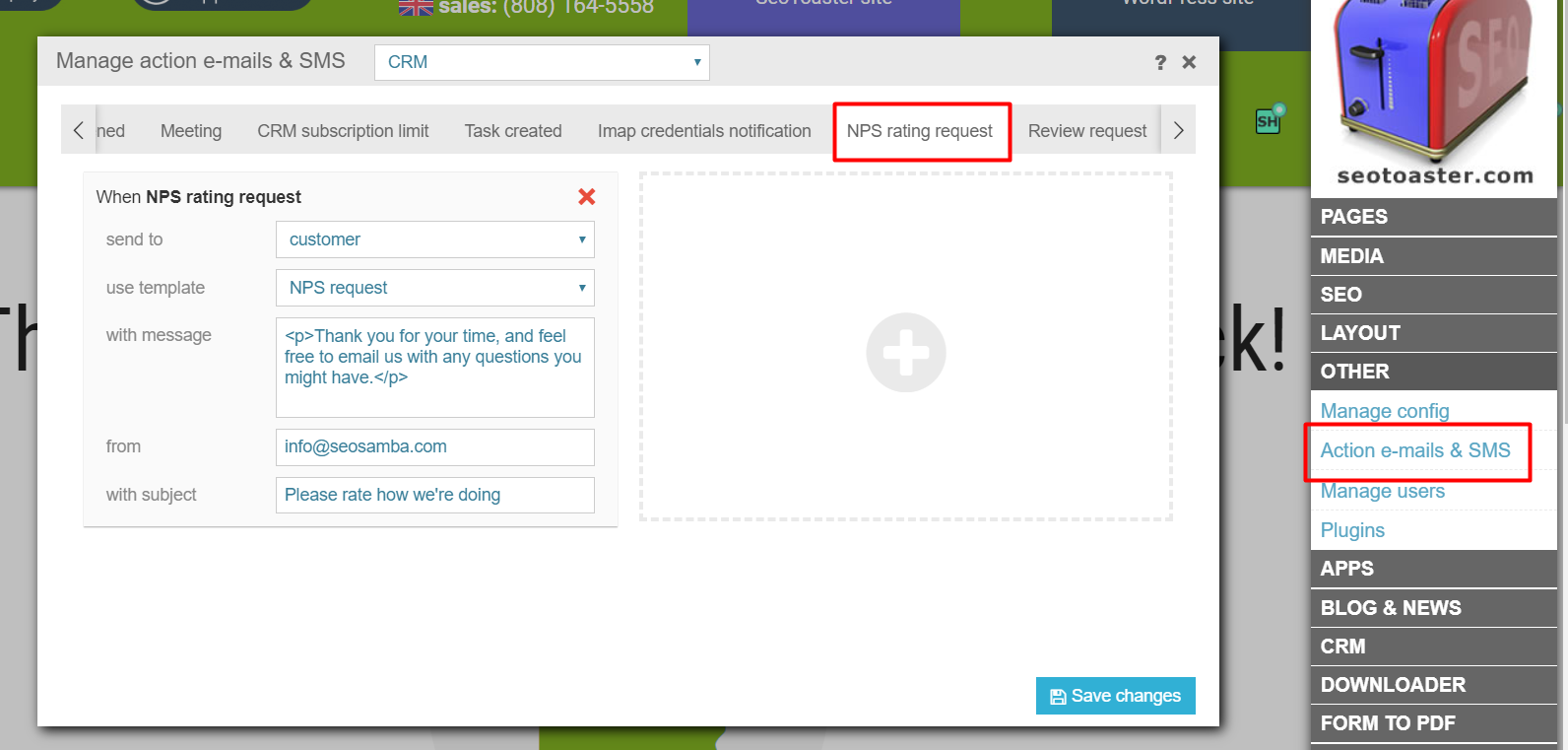
Task: Open the CRM category dropdown
Action: click(x=542, y=62)
